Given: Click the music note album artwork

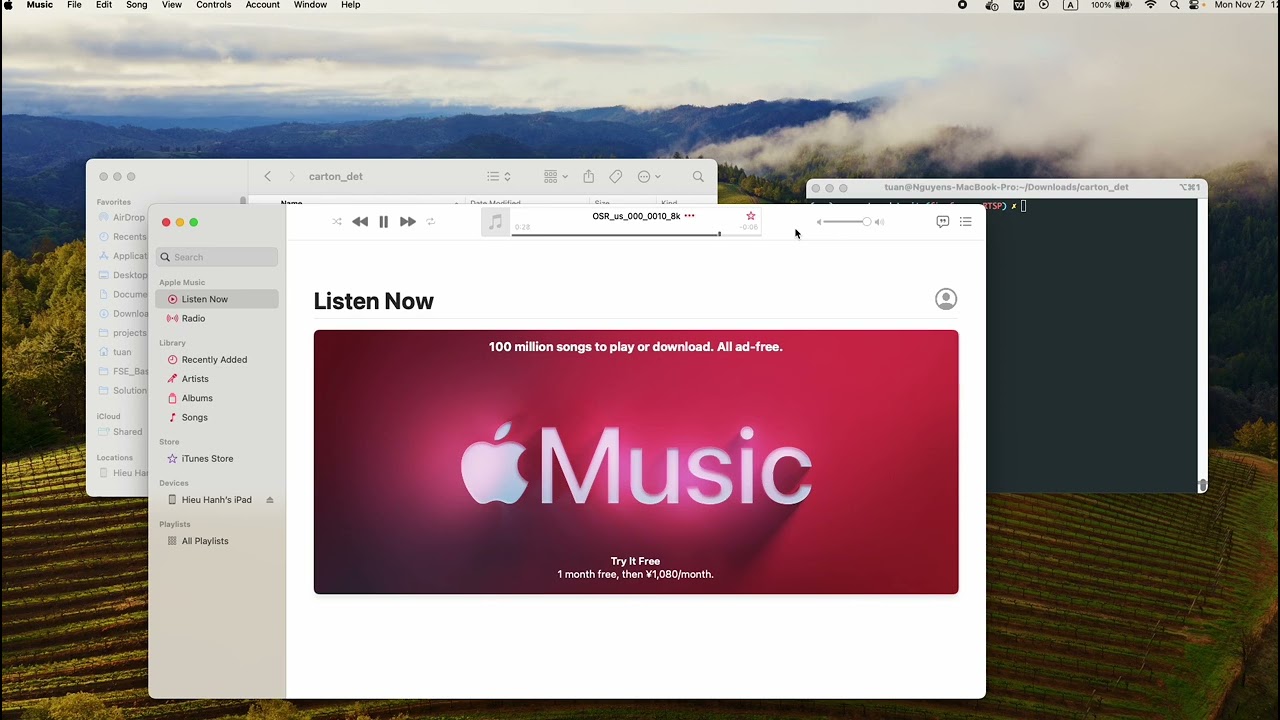Looking at the screenshot, I should [495, 222].
